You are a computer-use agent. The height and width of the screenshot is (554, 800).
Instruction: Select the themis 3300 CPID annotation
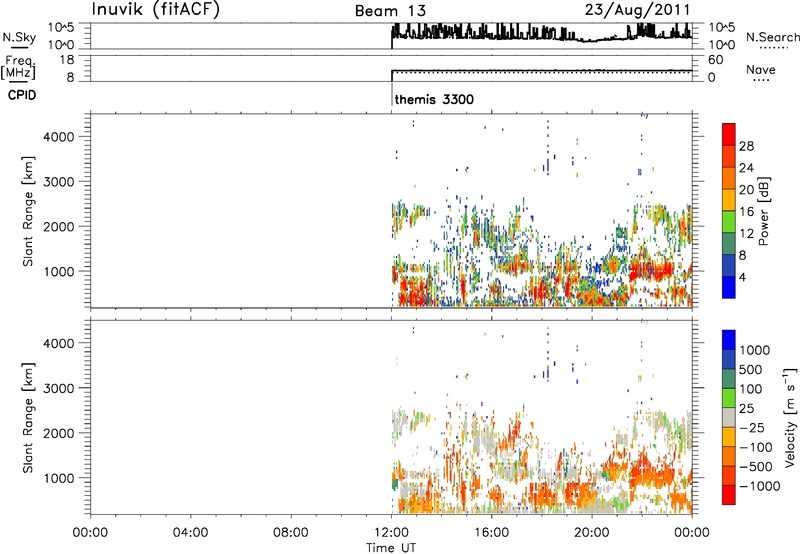pos(434,99)
